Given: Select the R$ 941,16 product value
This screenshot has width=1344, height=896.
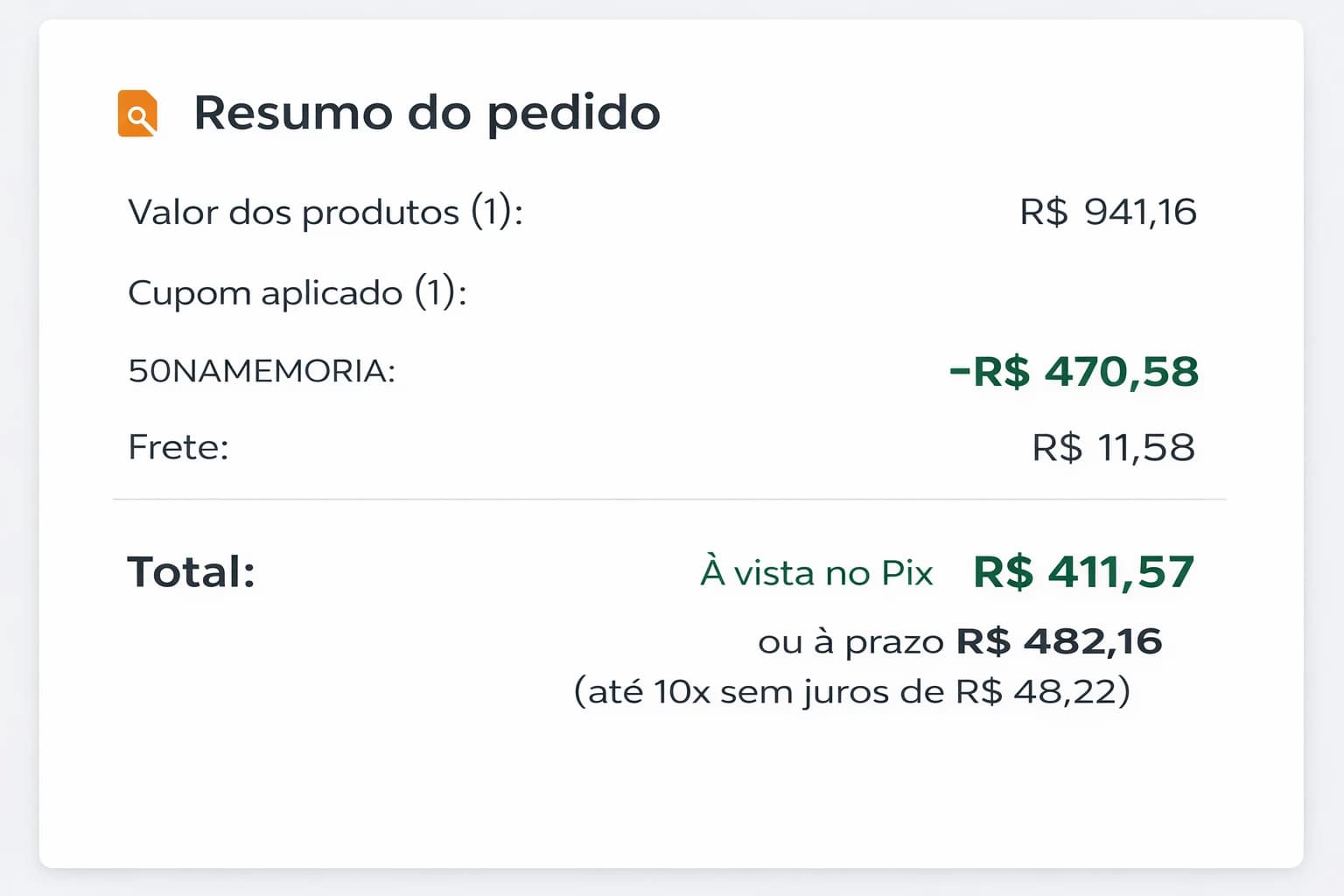Looking at the screenshot, I should [1109, 211].
